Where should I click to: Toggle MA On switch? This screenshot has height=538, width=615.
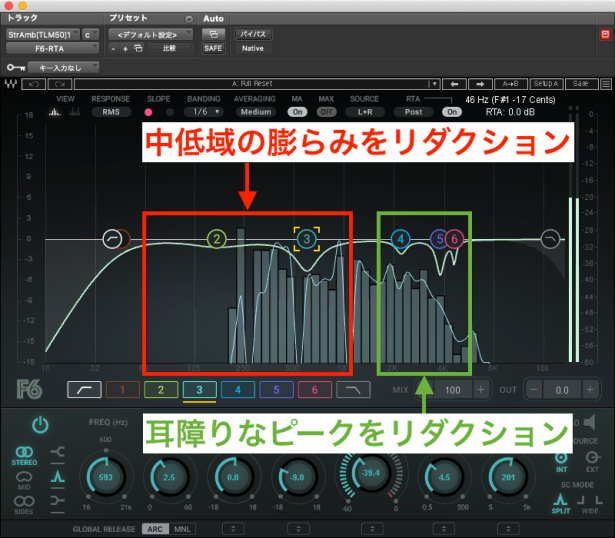(x=297, y=112)
